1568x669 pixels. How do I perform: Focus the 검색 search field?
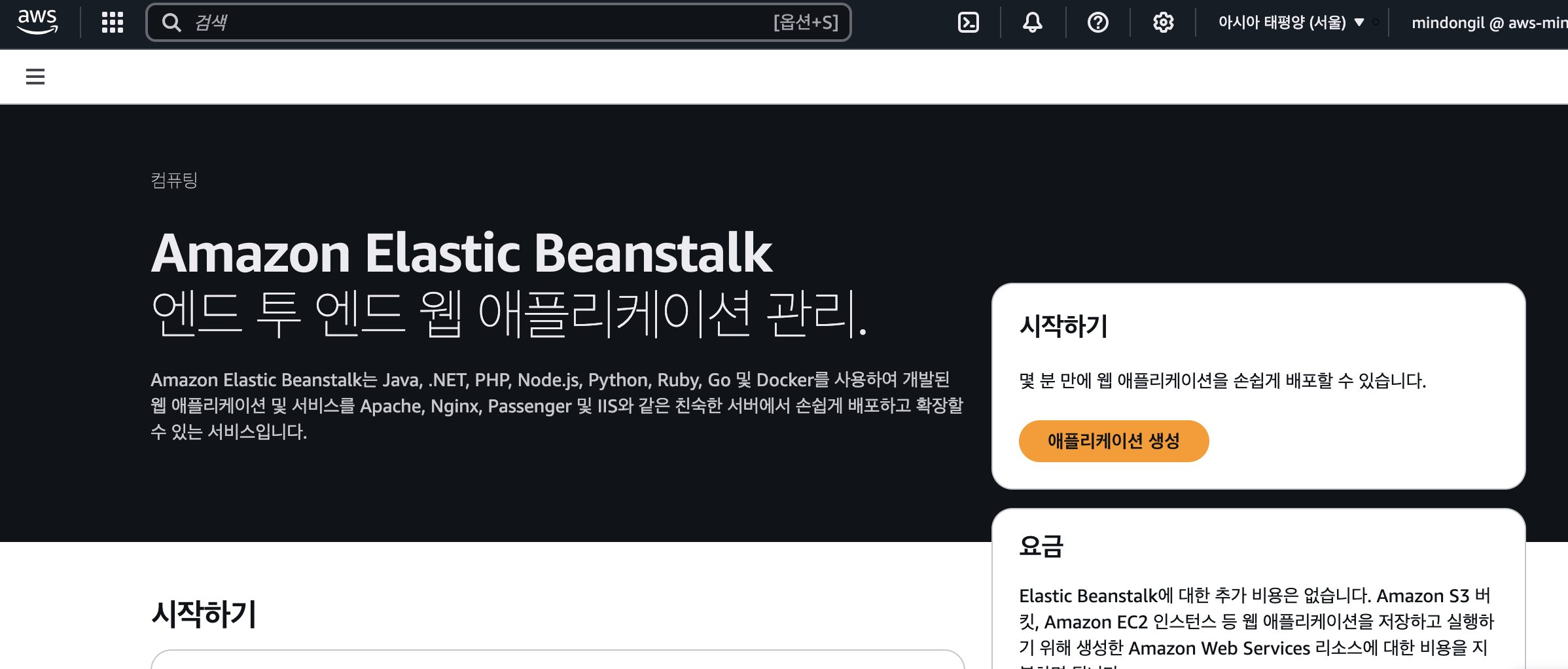point(499,22)
